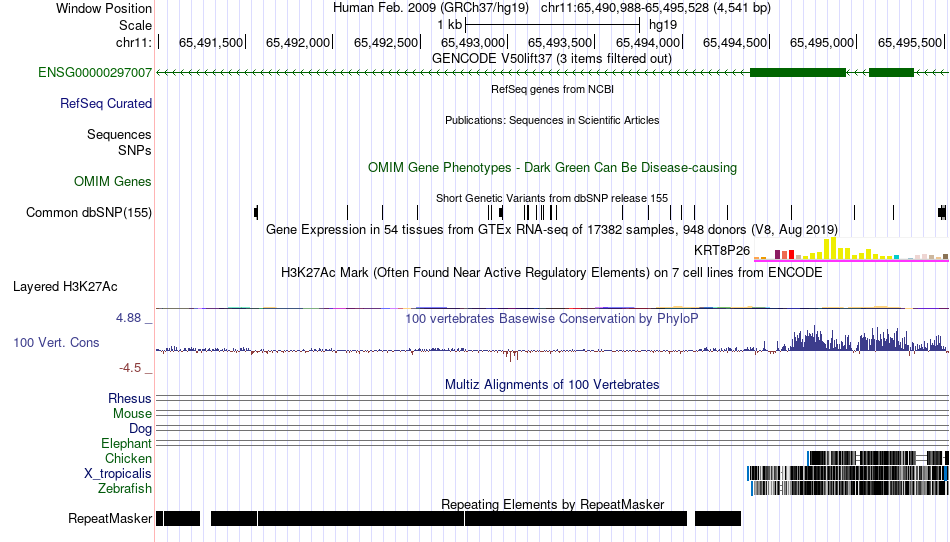Select the Chicken alignment row label
This screenshot has height=542, width=950.
tap(128, 458)
